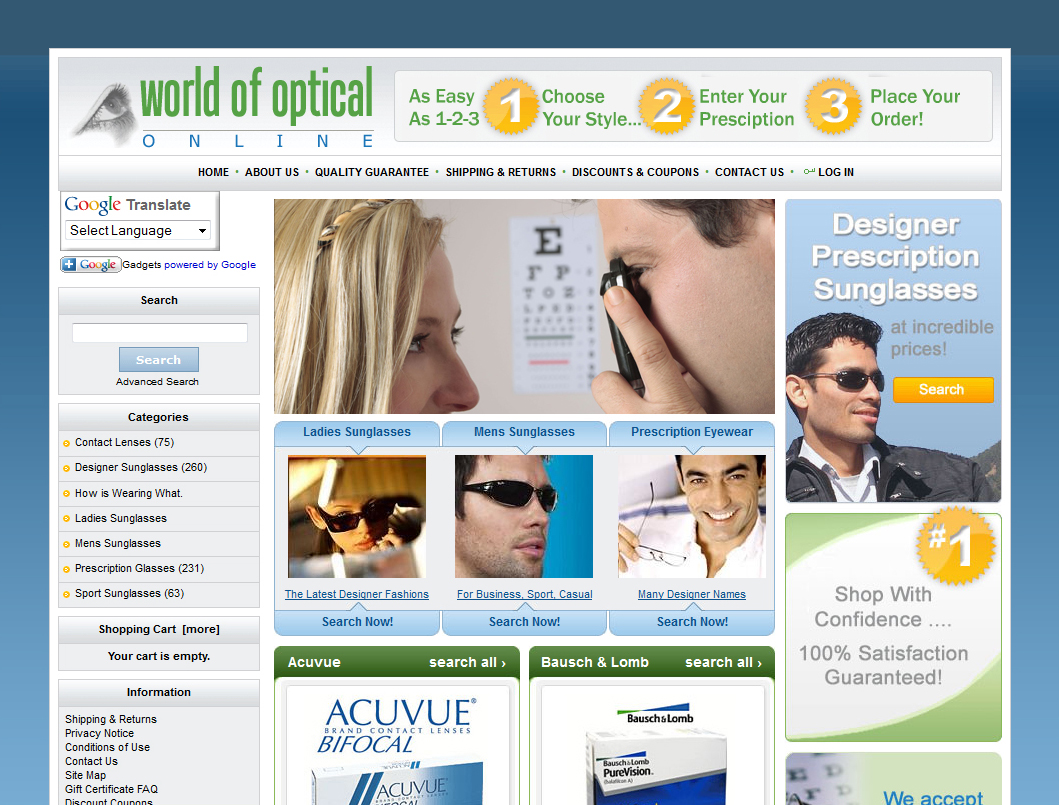
Task: Open Contact Us in Information box
Action: click(91, 761)
